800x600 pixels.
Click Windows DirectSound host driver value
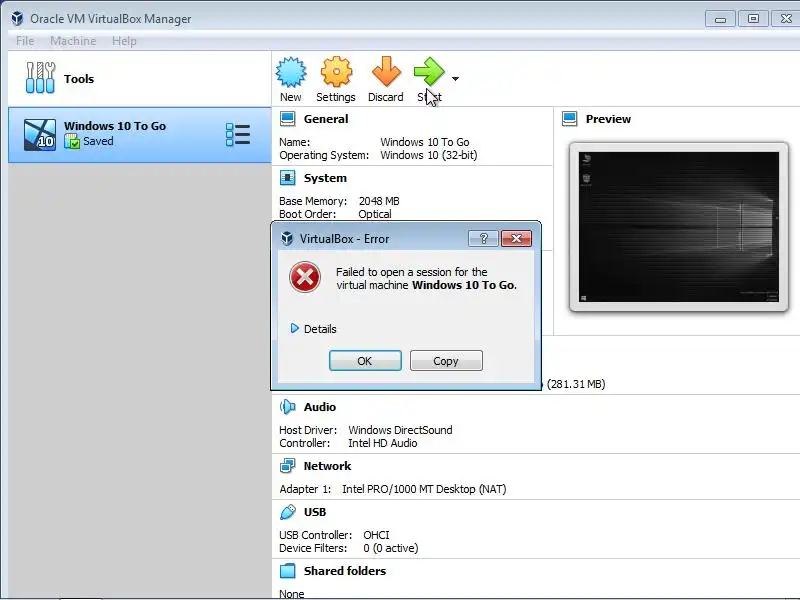point(400,430)
